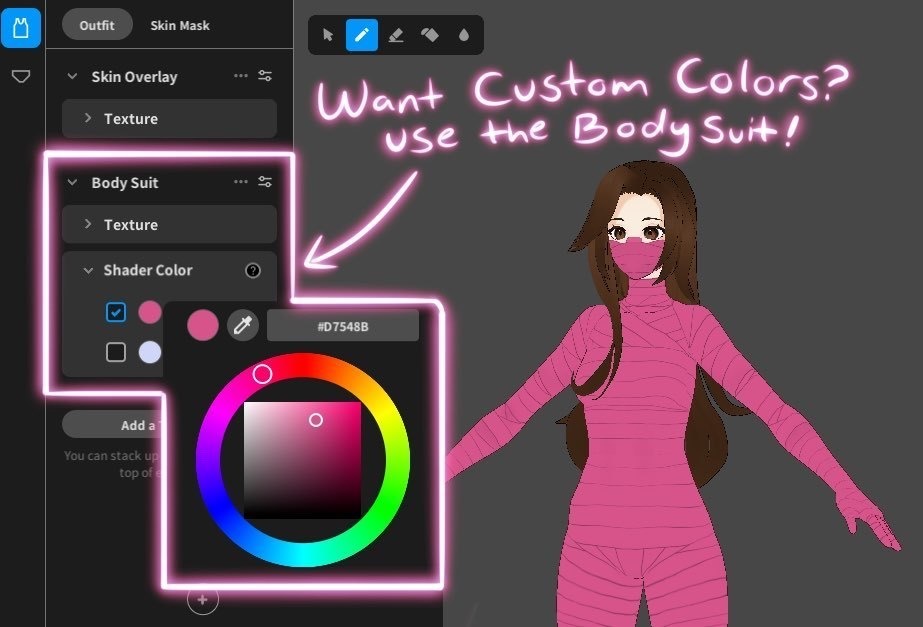The image size is (923, 627).
Task: Click the heart icon in the sidebar
Action: tap(20, 75)
